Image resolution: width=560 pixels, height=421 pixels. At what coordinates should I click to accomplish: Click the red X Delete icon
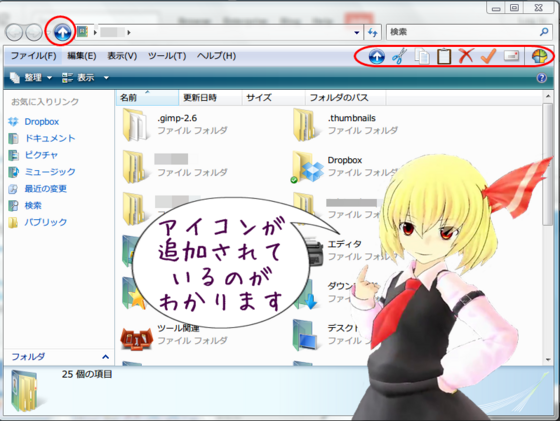click(466, 56)
